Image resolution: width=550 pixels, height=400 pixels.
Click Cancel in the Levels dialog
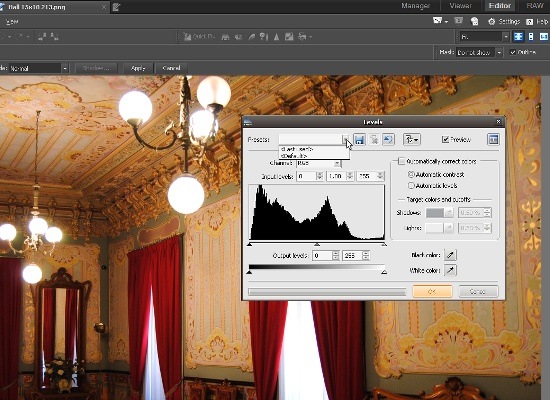click(x=478, y=291)
